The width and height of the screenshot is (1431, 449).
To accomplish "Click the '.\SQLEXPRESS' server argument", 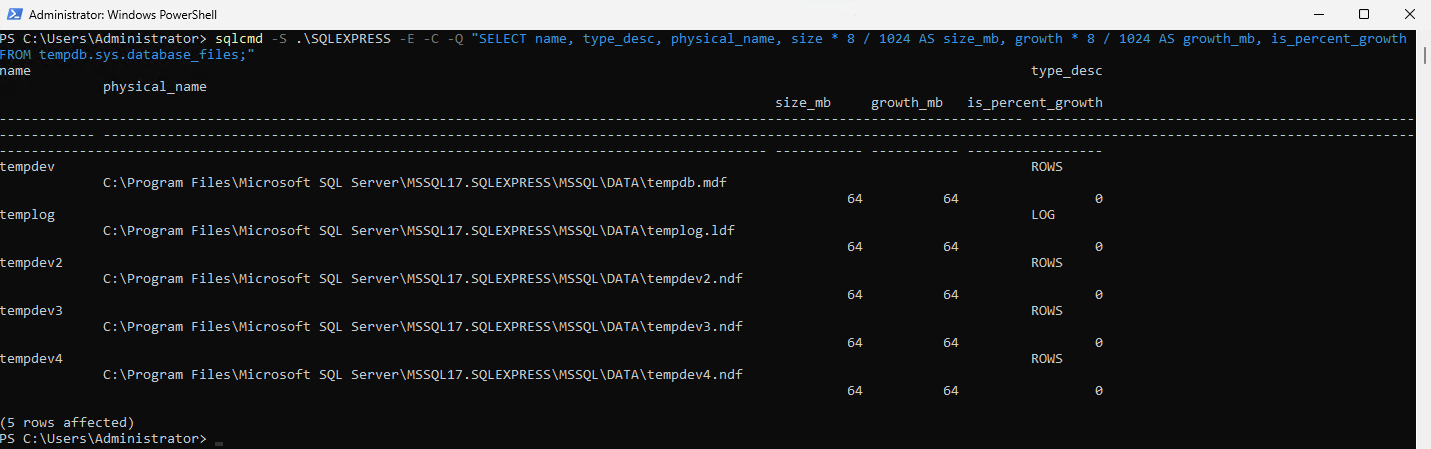I will pyautogui.click(x=343, y=39).
